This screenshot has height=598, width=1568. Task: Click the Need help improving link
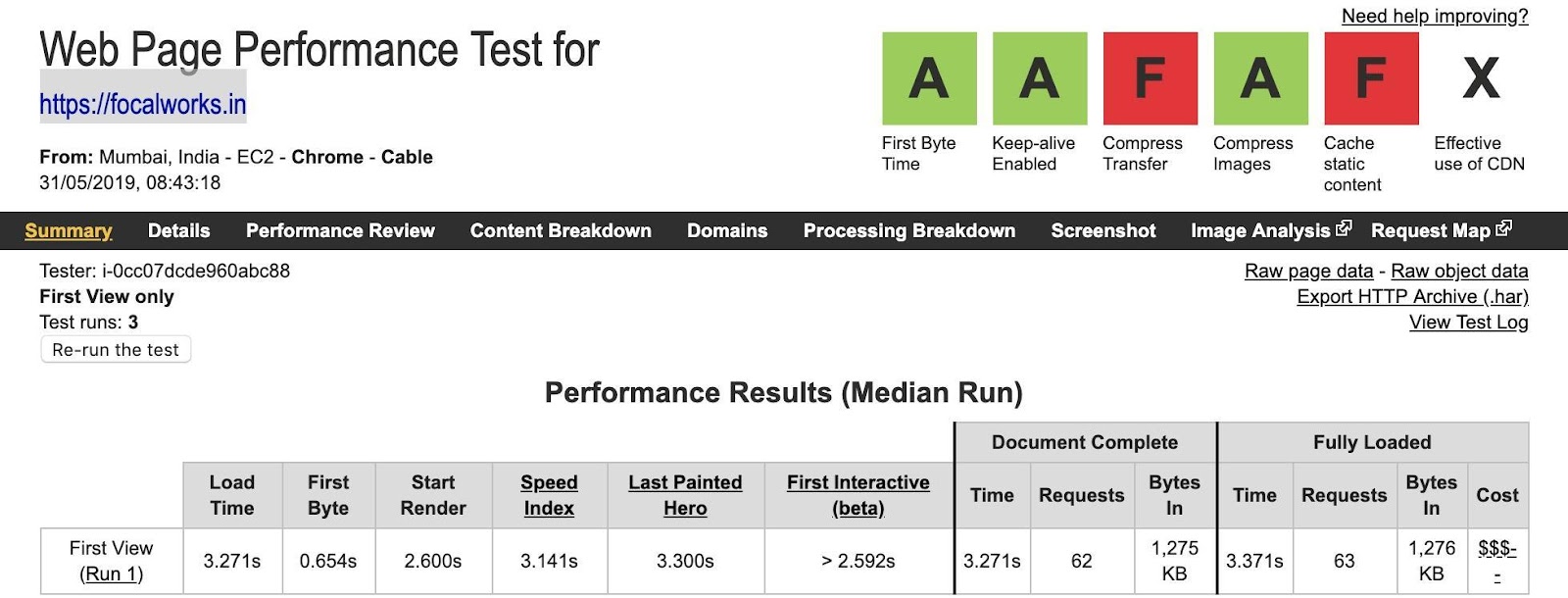point(1434,16)
